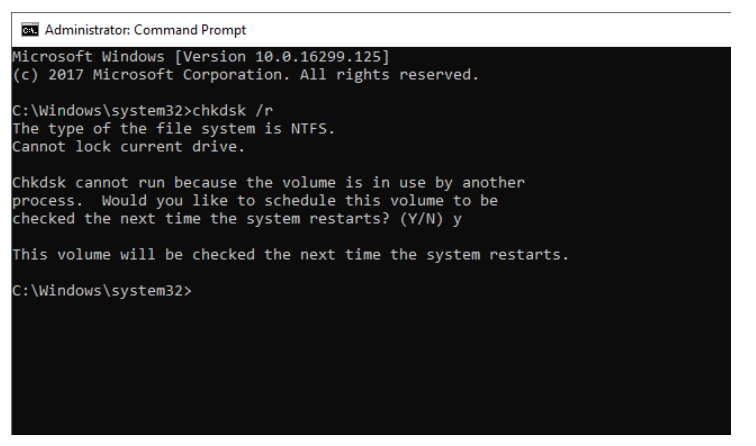
Task: Click the Command Prompt title bar icon
Action: [x=17, y=28]
